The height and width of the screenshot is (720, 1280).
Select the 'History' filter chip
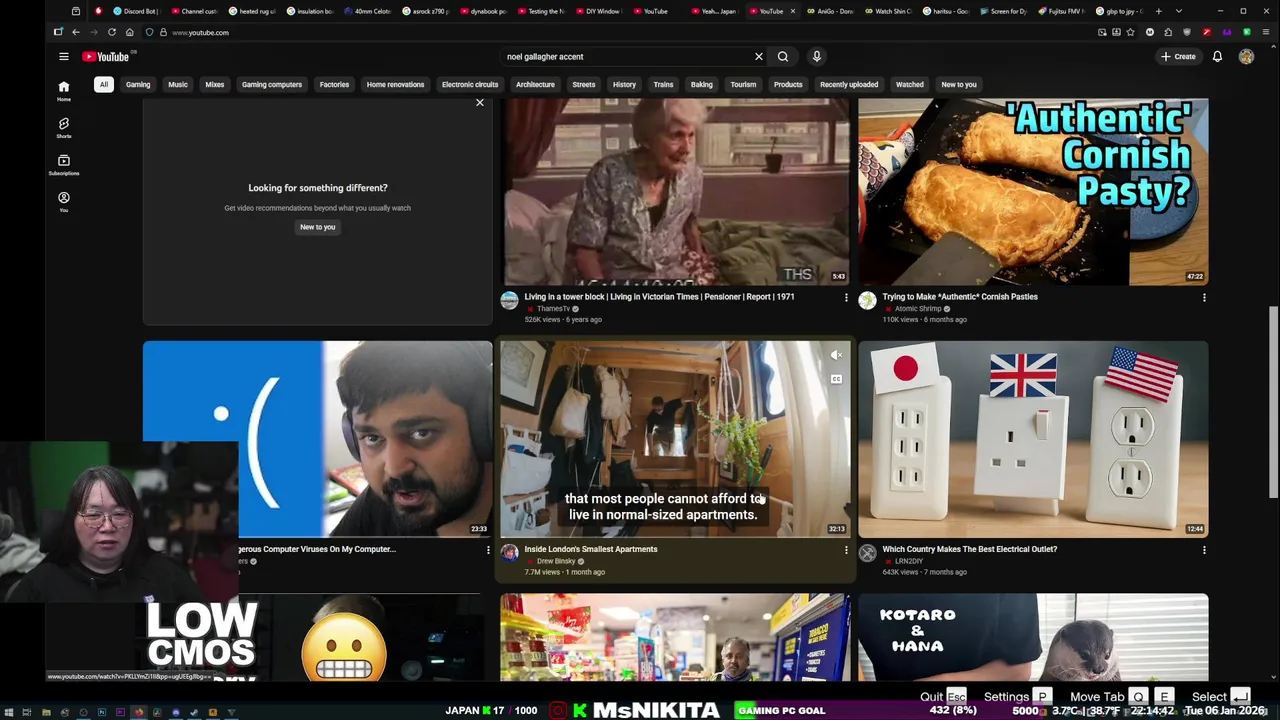pos(624,84)
